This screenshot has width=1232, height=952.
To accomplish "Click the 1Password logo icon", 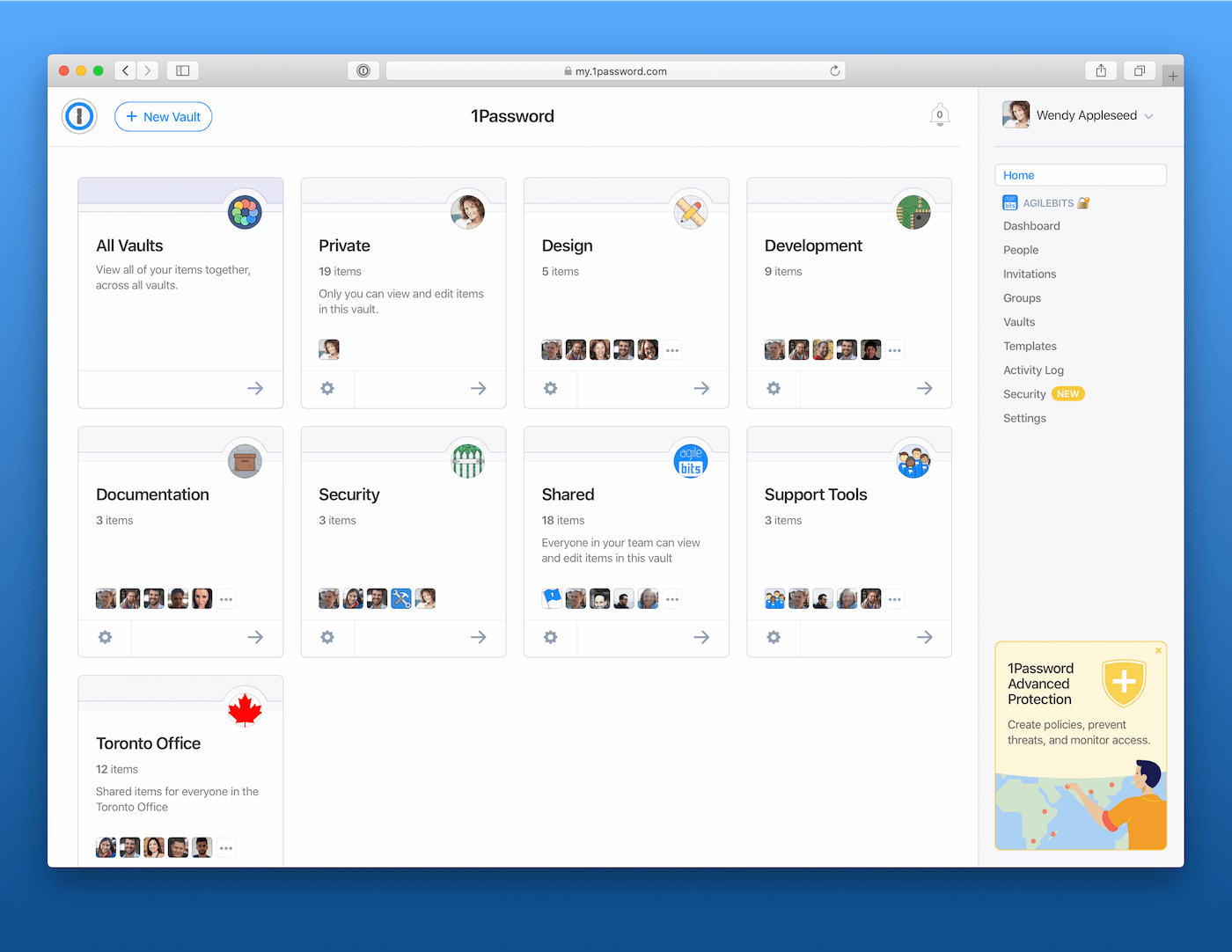I will (79, 115).
